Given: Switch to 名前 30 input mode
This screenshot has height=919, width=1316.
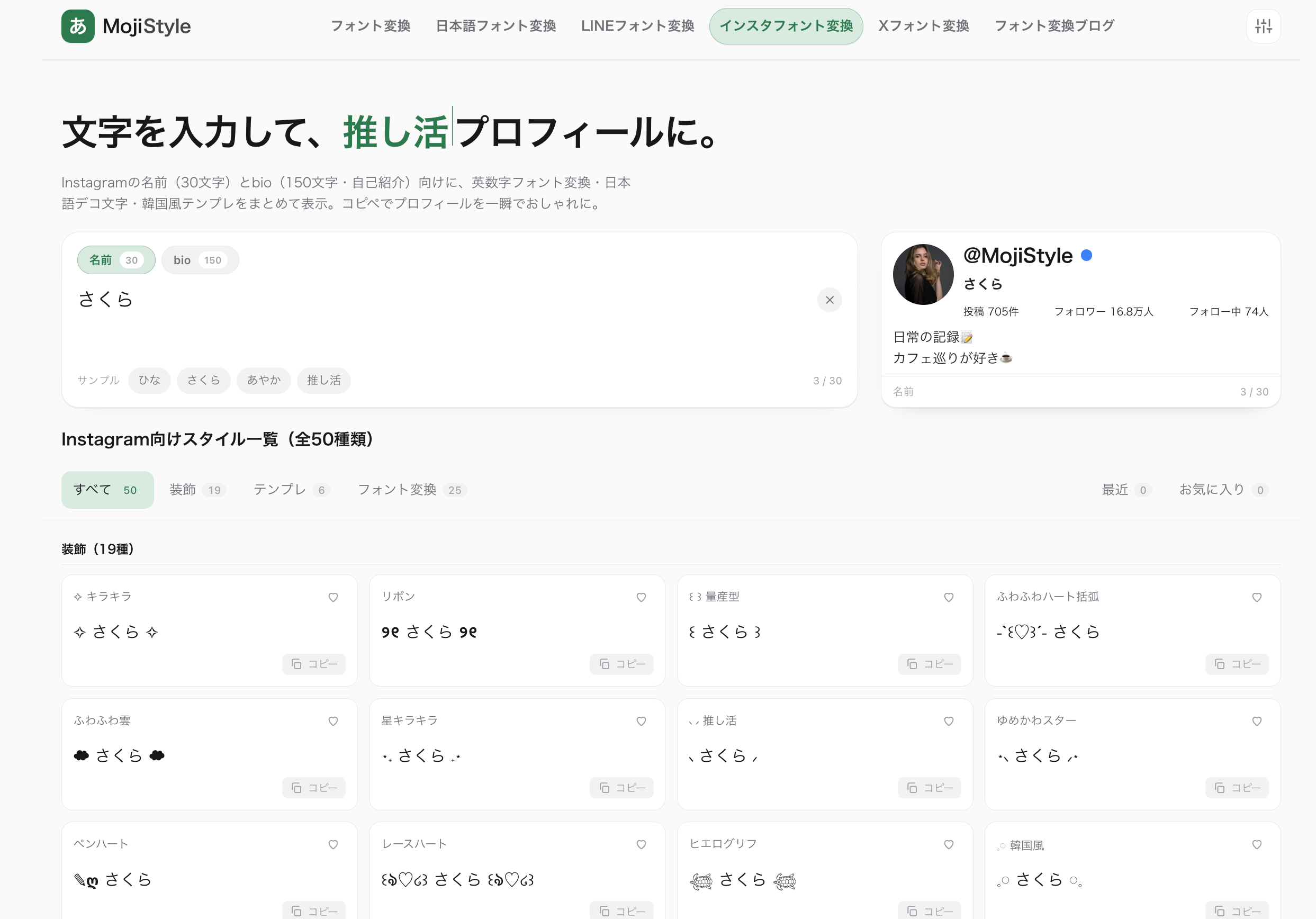Looking at the screenshot, I should 116,260.
